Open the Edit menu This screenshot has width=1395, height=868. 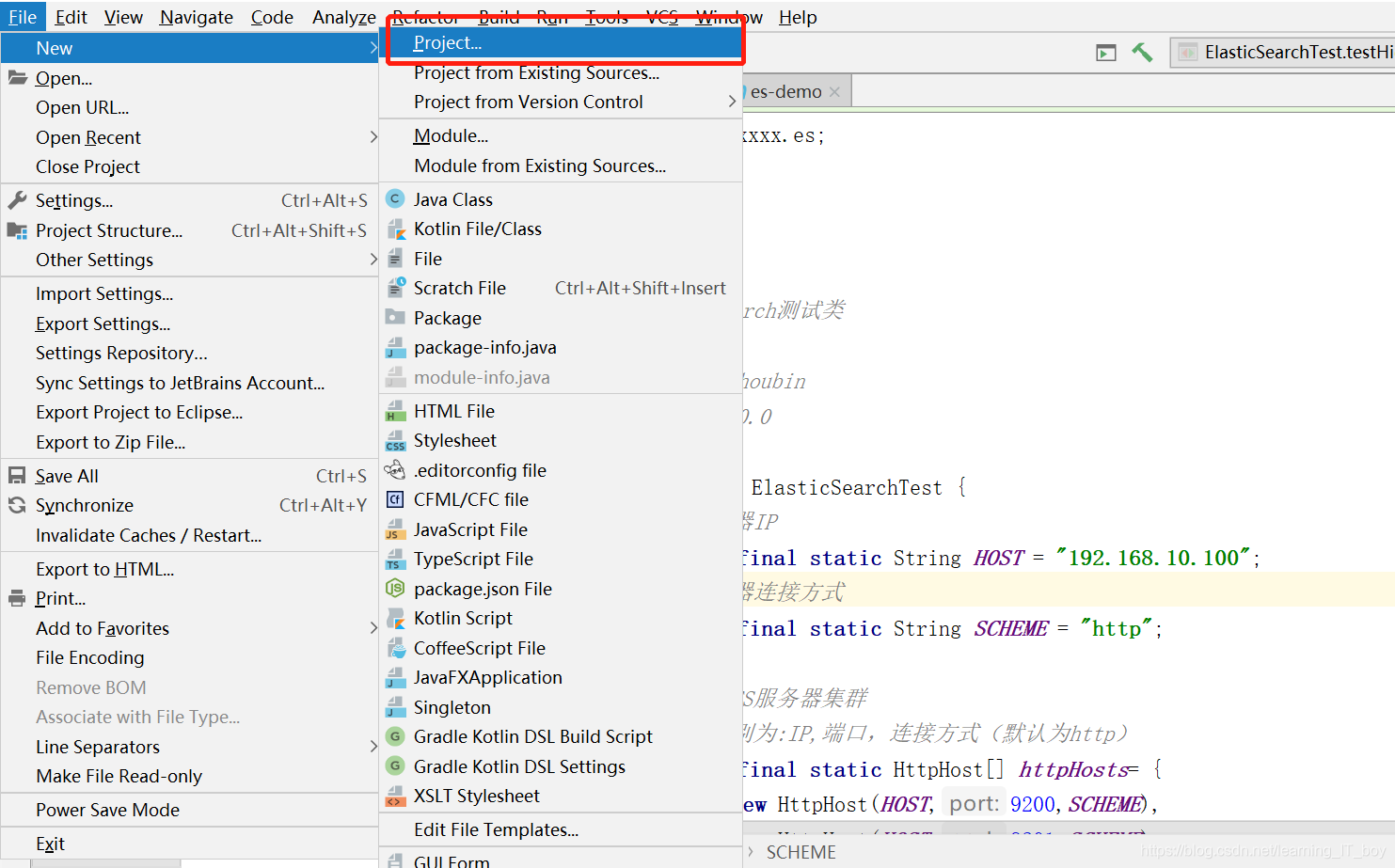click(71, 17)
